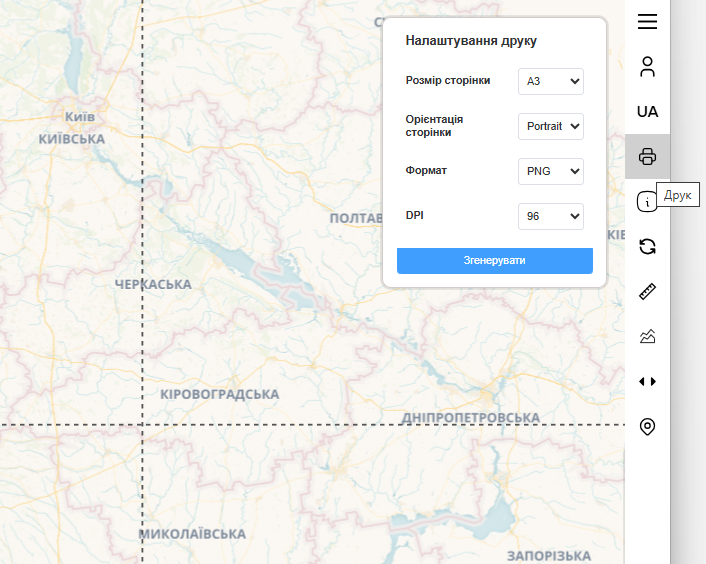Open the hamburger menu in the sidebar
Screen dimensions: 706x564
647,22
